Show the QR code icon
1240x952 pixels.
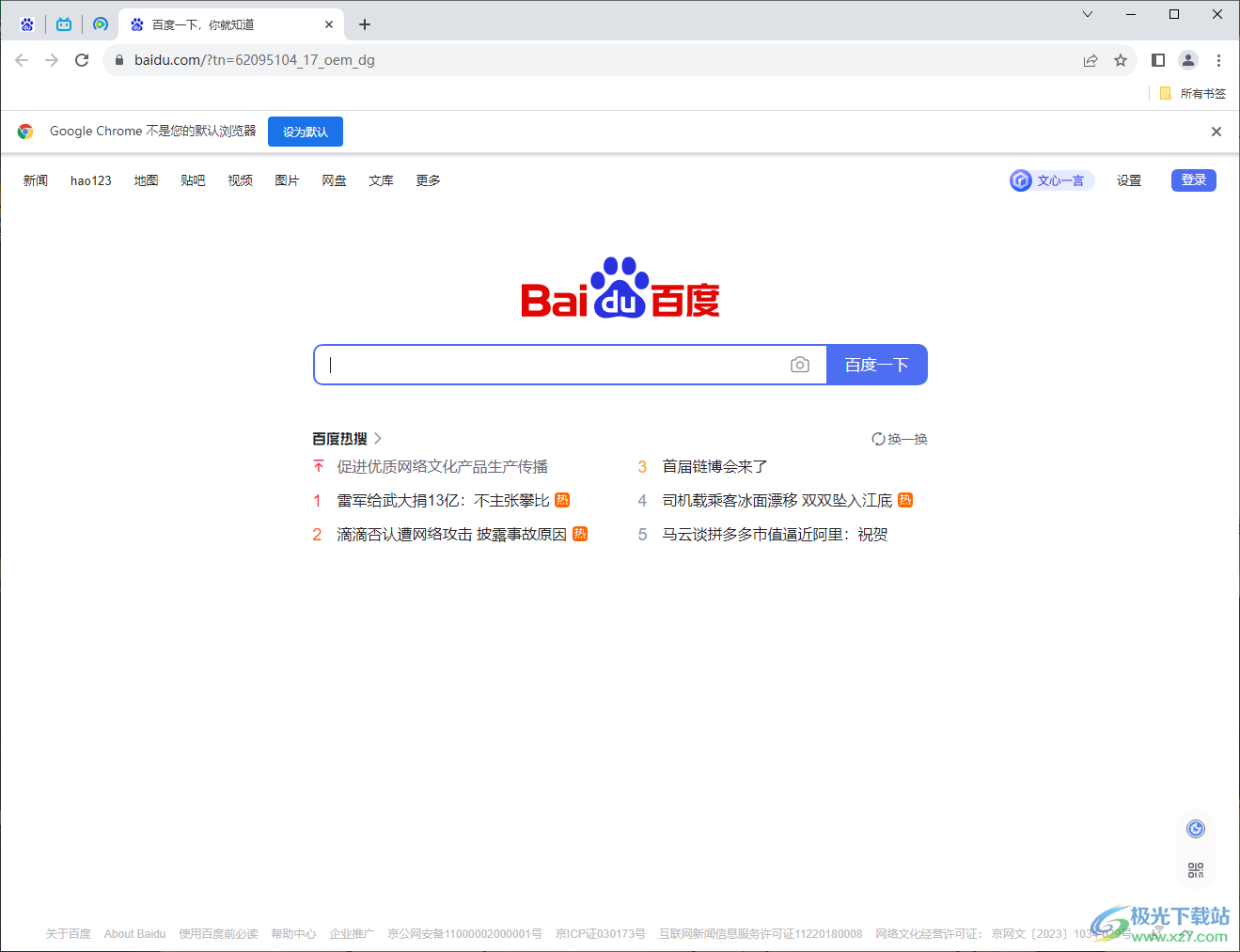click(x=1196, y=870)
